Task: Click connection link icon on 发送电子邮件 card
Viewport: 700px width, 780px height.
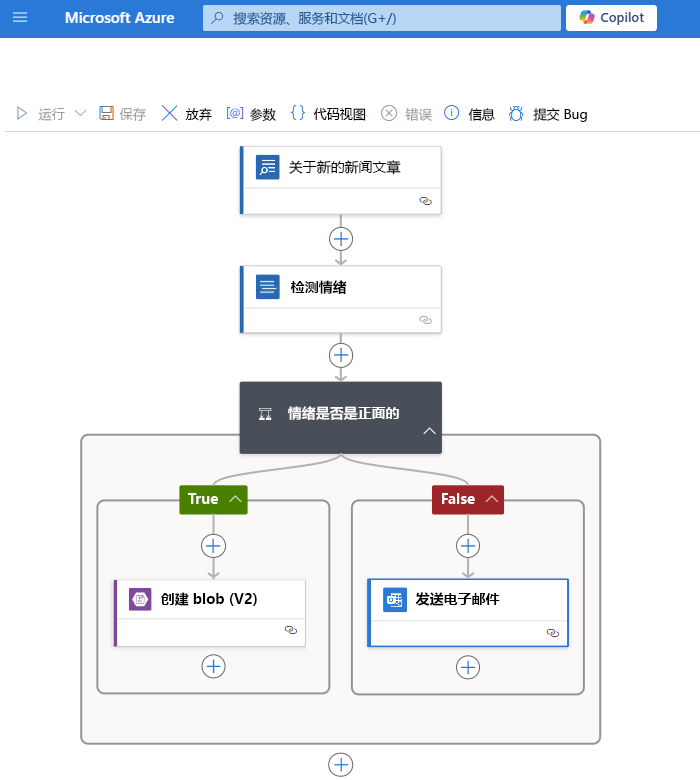Action: click(553, 633)
